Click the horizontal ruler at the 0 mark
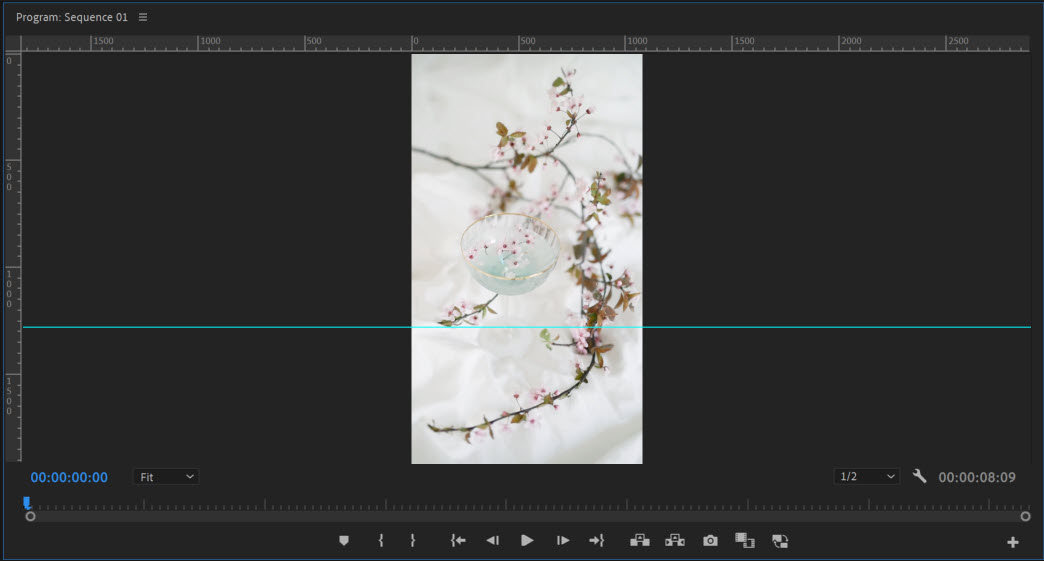This screenshot has width=1044, height=561. (x=413, y=43)
